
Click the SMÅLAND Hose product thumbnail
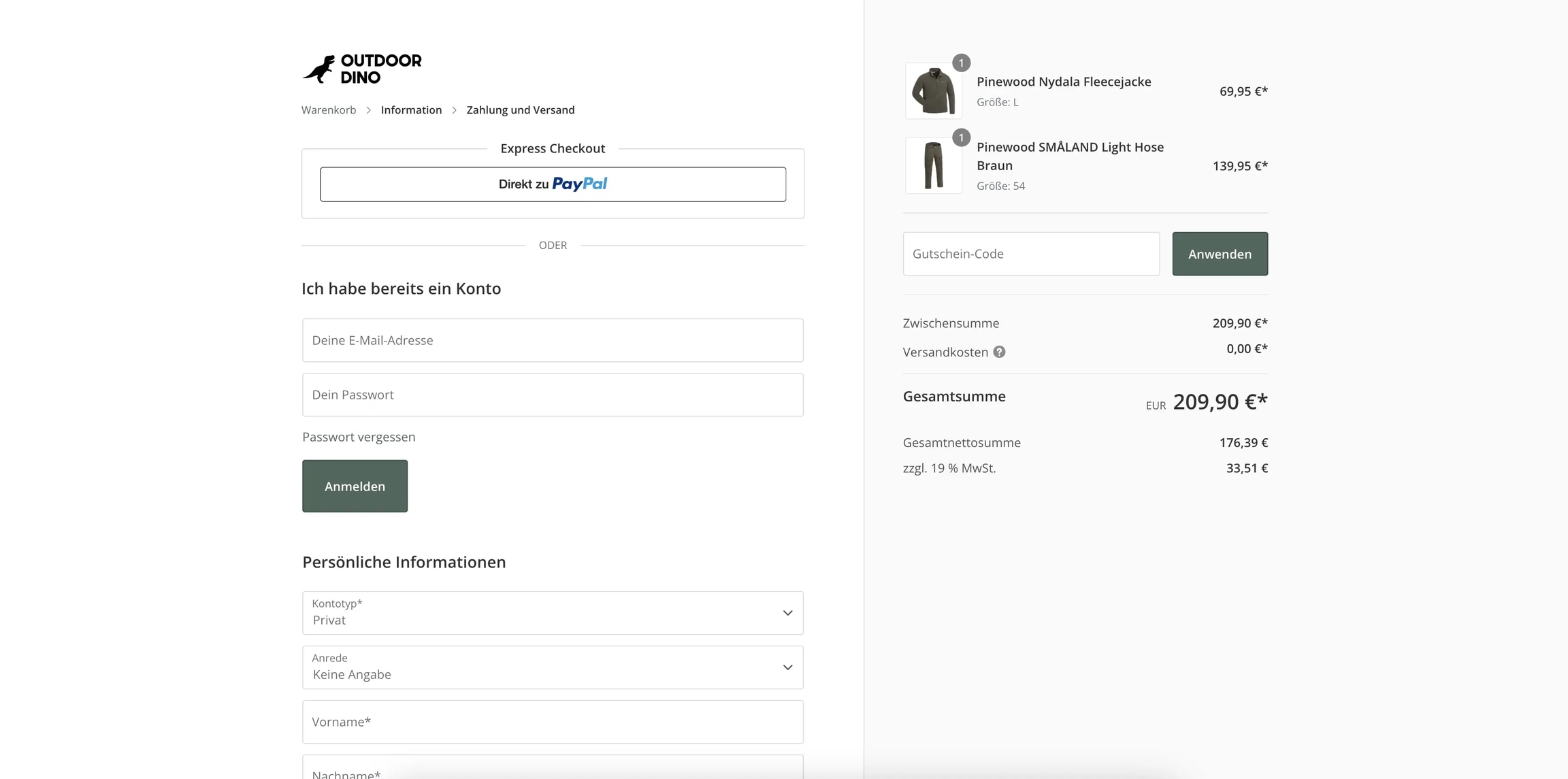[x=933, y=166]
